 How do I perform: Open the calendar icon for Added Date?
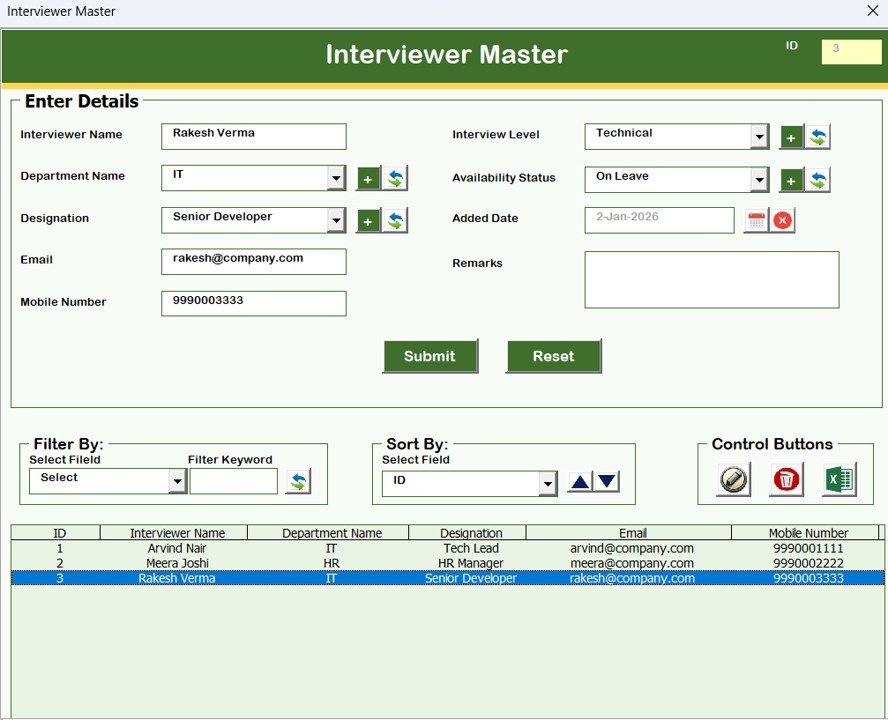tap(756, 219)
